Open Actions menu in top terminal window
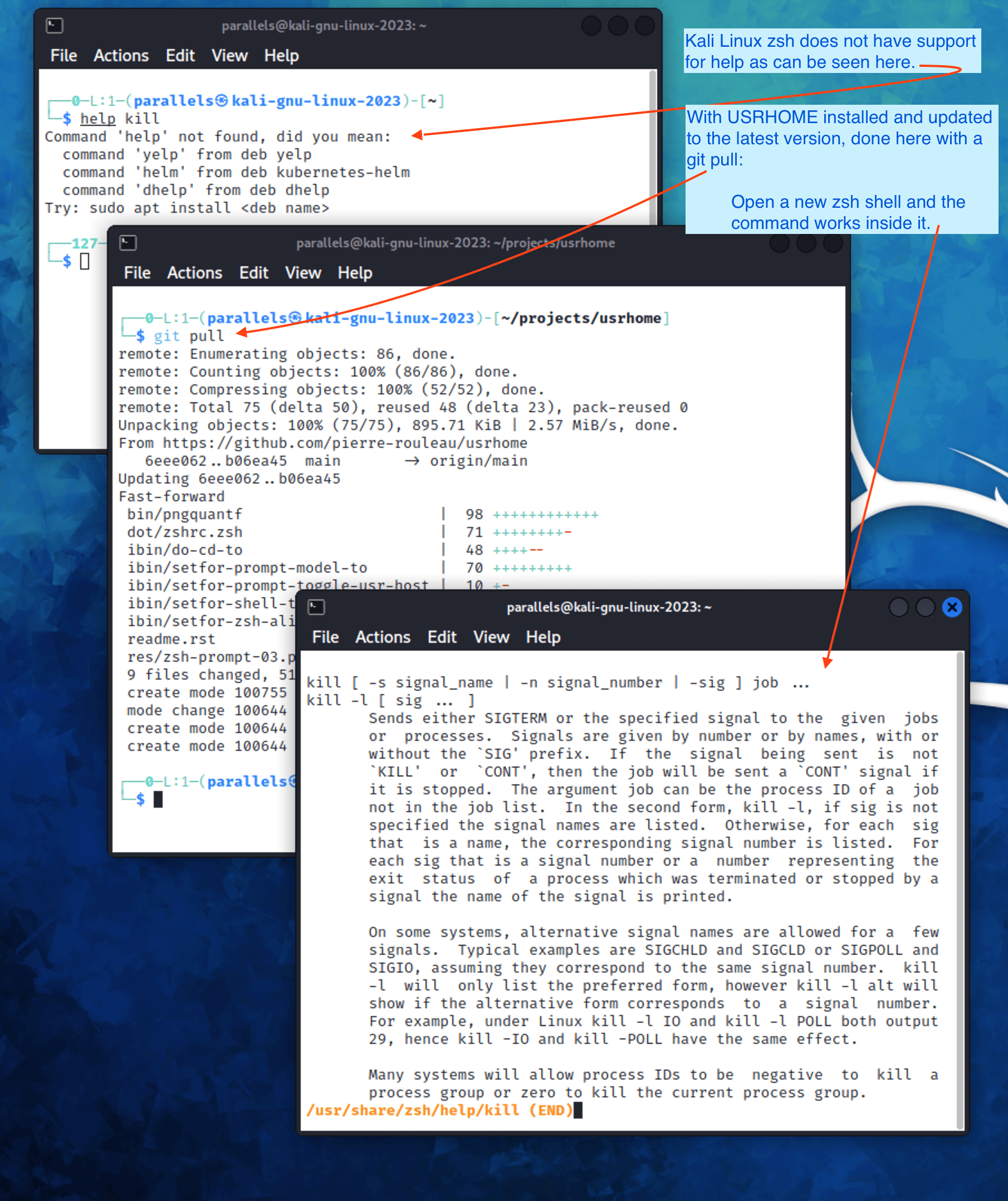Image resolution: width=1008 pixels, height=1201 pixels. click(x=121, y=56)
